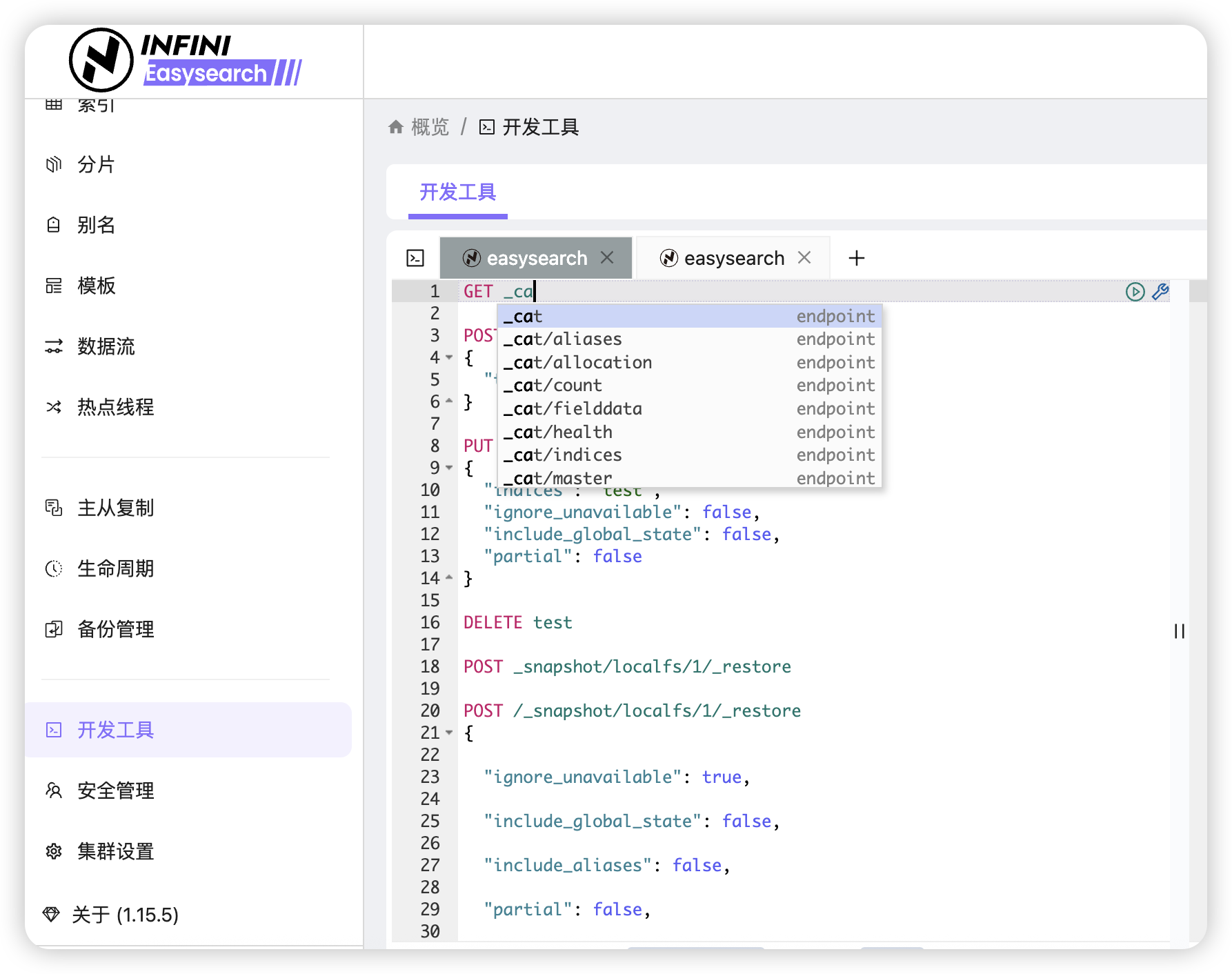Click the 开发工具 sidebar icon

point(54,730)
